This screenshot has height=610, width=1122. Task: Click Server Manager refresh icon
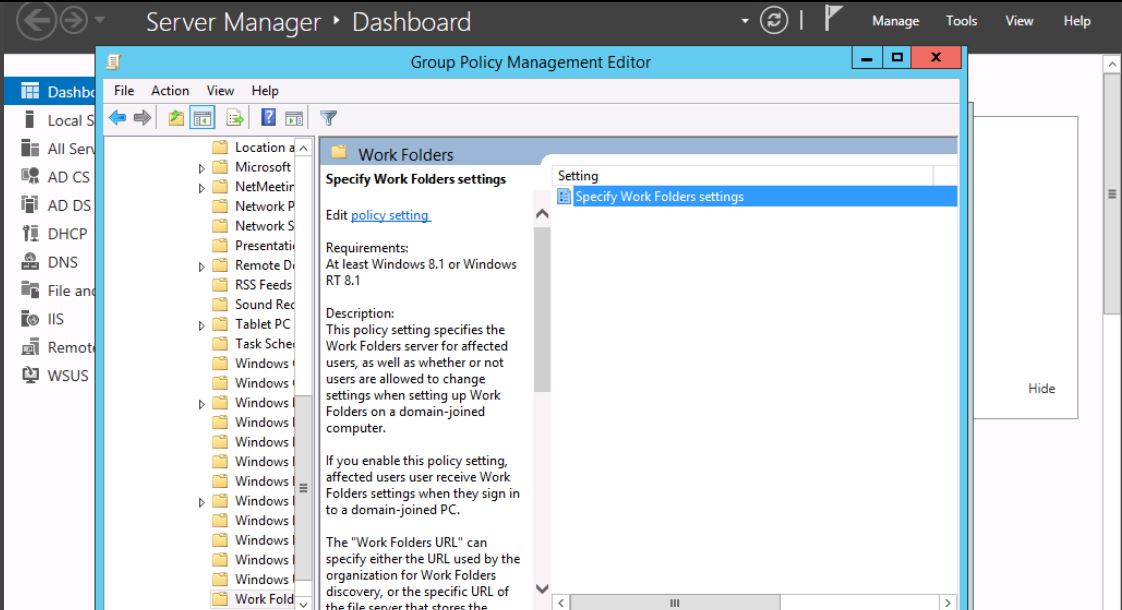(x=774, y=21)
